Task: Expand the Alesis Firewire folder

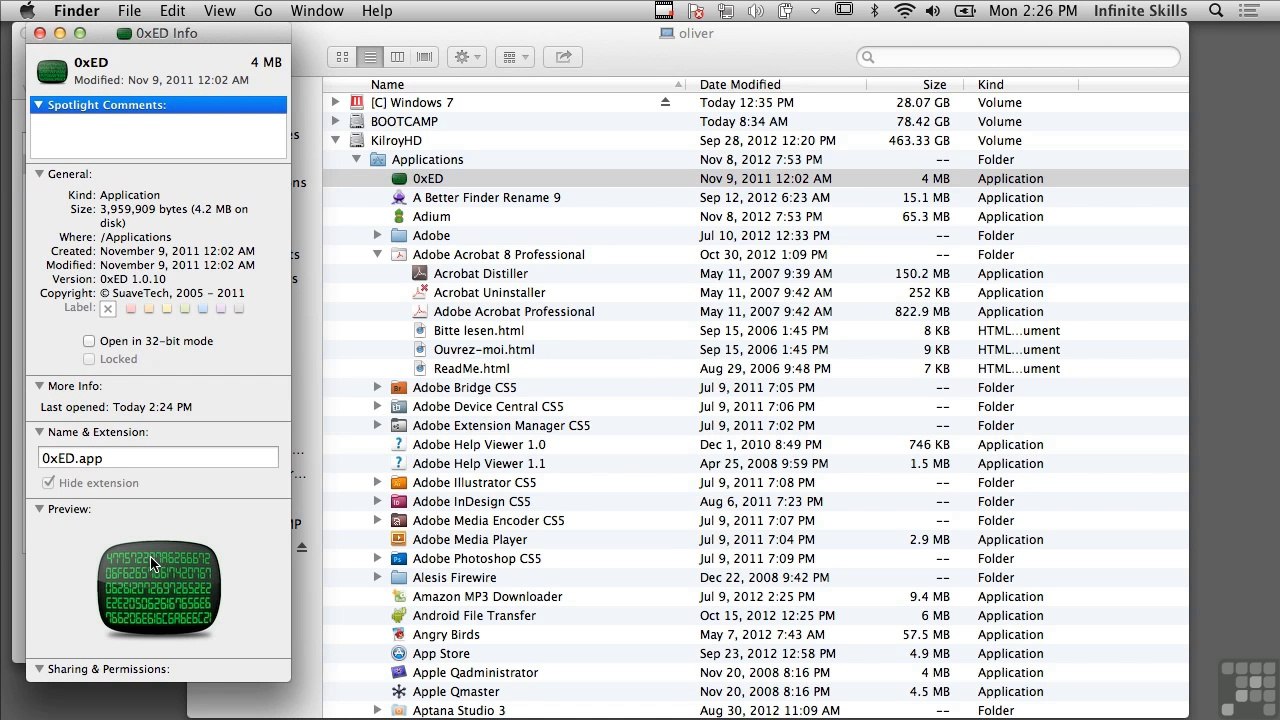Action: pos(377,577)
